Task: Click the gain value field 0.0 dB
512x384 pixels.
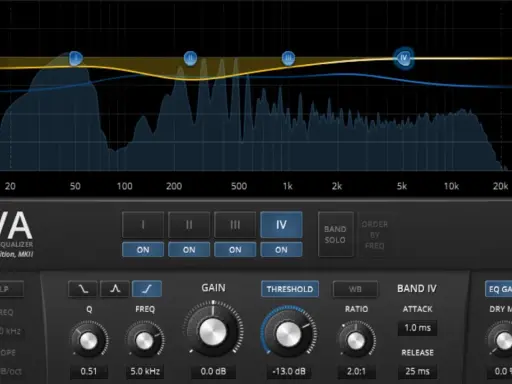Action: coord(213,371)
